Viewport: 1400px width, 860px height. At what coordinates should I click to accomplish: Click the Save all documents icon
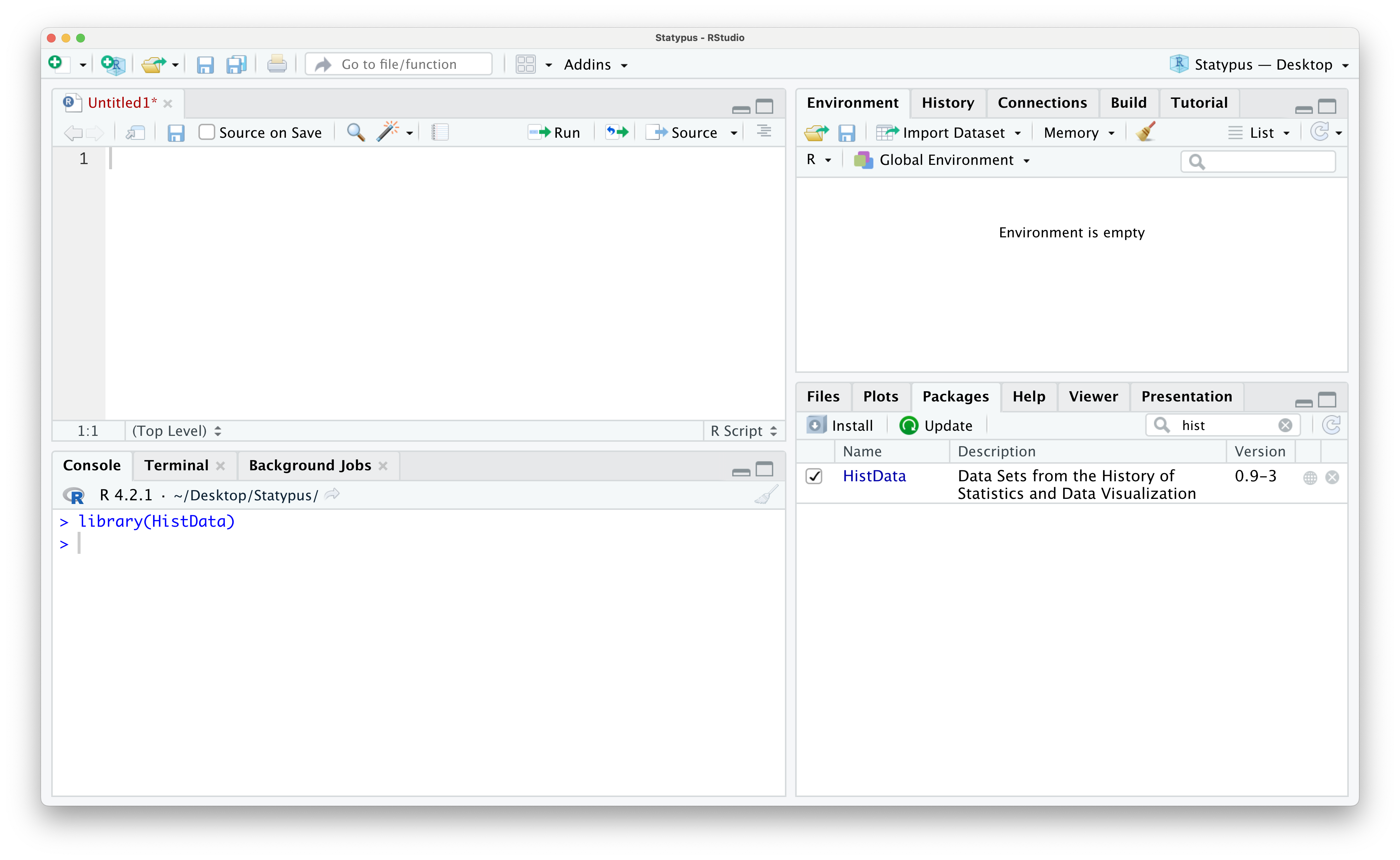click(x=236, y=64)
